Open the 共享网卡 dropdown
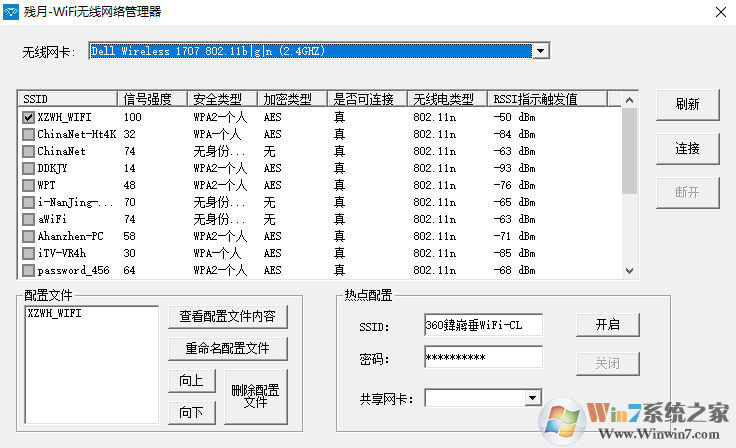Screen dimensions: 736x448 click(x=532, y=398)
